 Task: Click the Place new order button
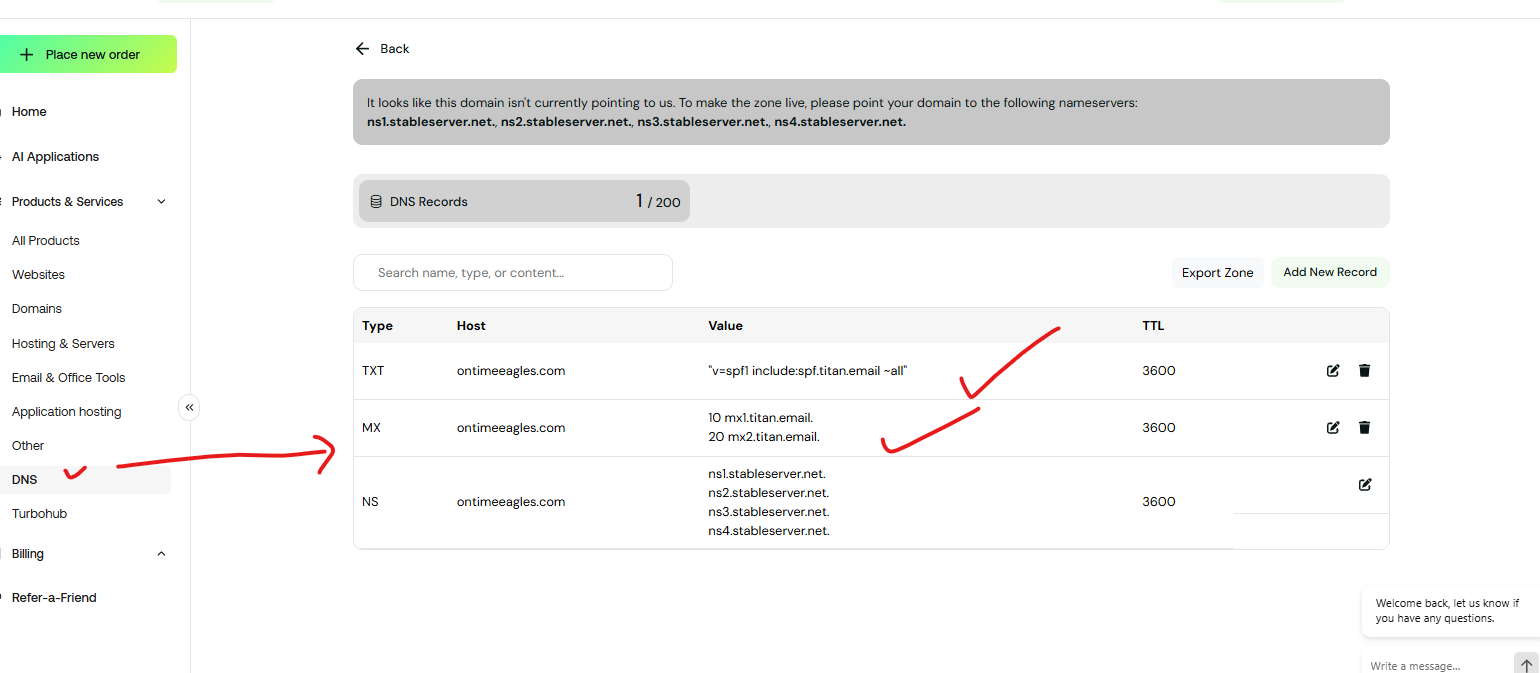tap(88, 55)
